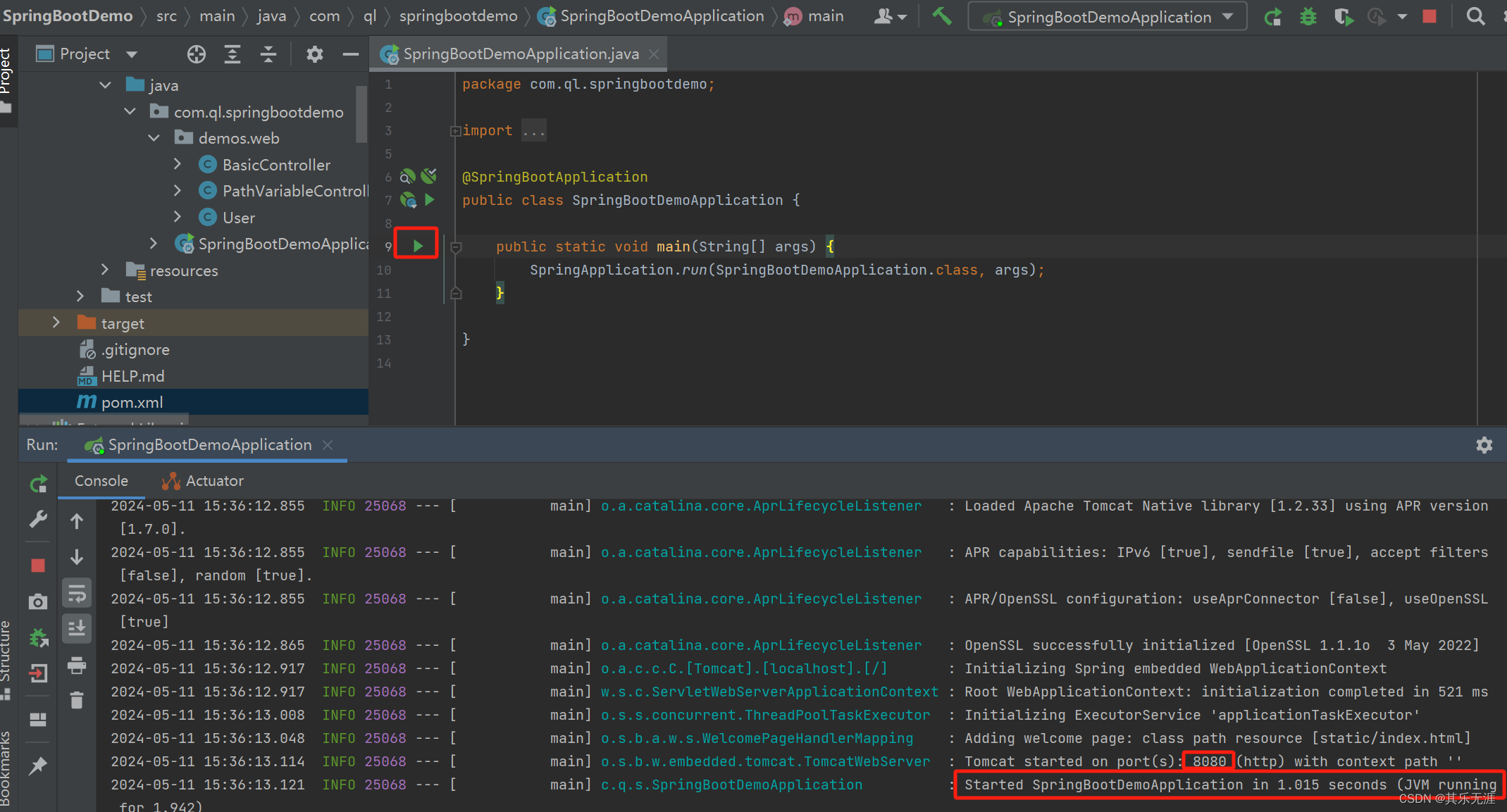
Task: Open run configuration dropdown SpringBootDemoApplication
Action: pos(1108,17)
